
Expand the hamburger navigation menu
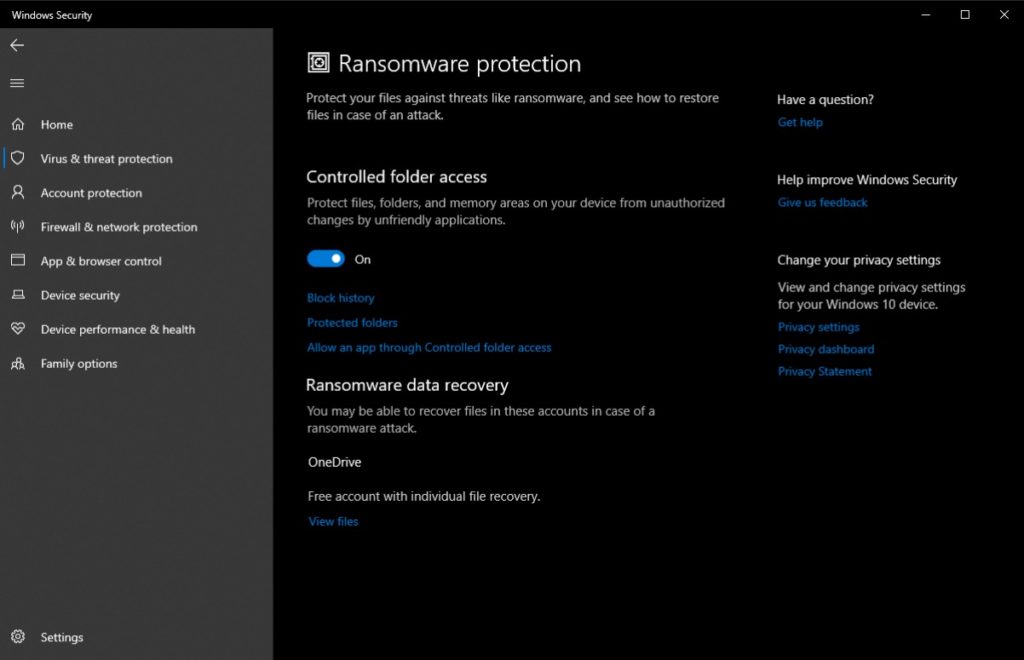[16, 83]
